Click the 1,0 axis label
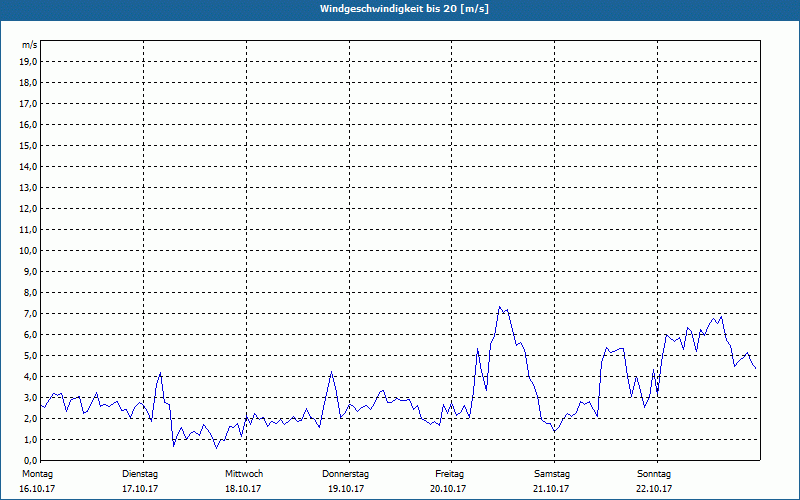Image resolution: width=800 pixels, height=500 pixels. (31, 440)
